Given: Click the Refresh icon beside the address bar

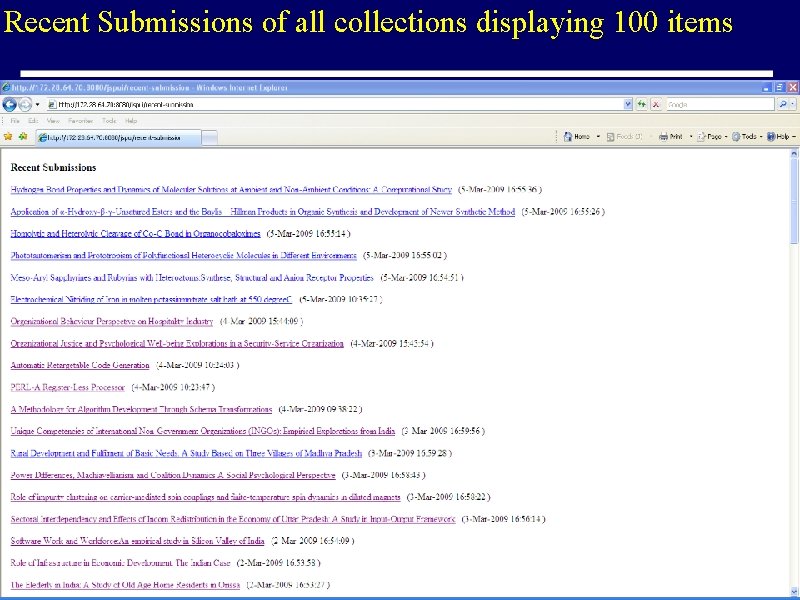Looking at the screenshot, I should coord(640,104).
